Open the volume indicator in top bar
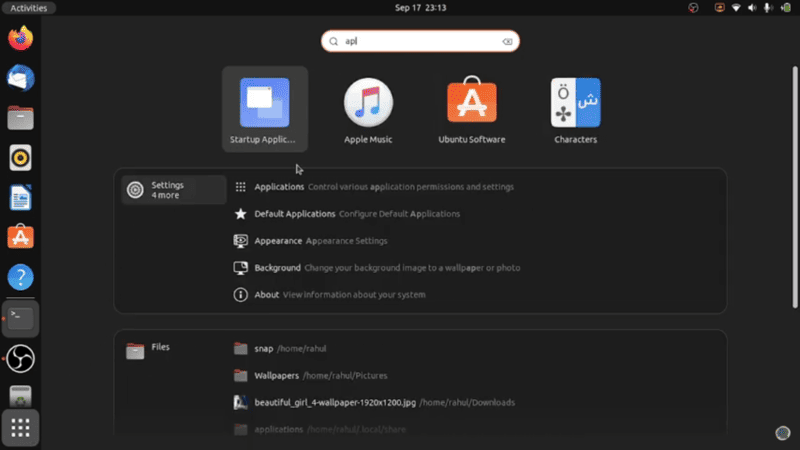 (x=752, y=8)
